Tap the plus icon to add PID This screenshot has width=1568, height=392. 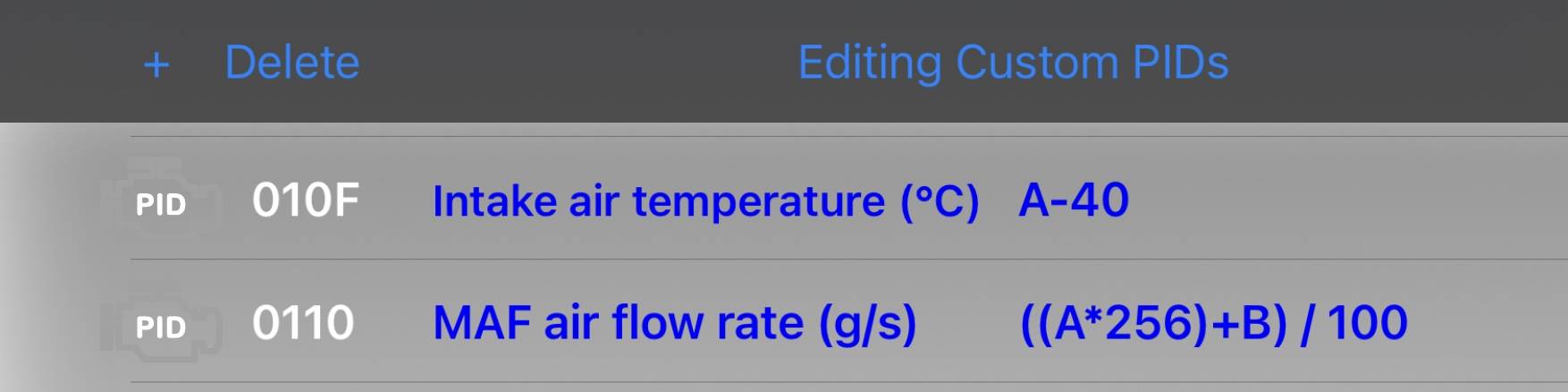click(156, 64)
